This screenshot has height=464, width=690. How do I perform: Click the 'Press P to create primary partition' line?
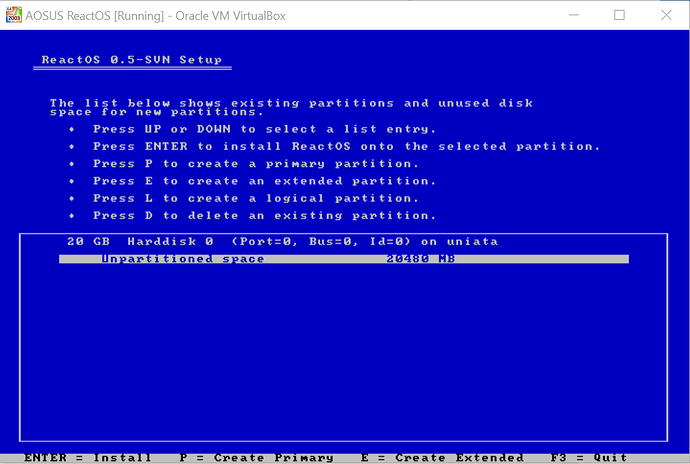(256, 163)
